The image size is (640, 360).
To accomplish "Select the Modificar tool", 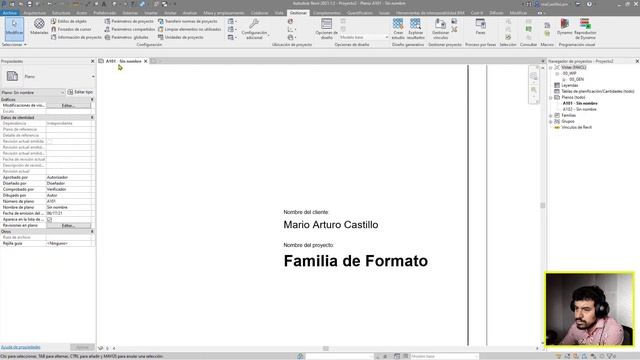I will [x=14, y=29].
